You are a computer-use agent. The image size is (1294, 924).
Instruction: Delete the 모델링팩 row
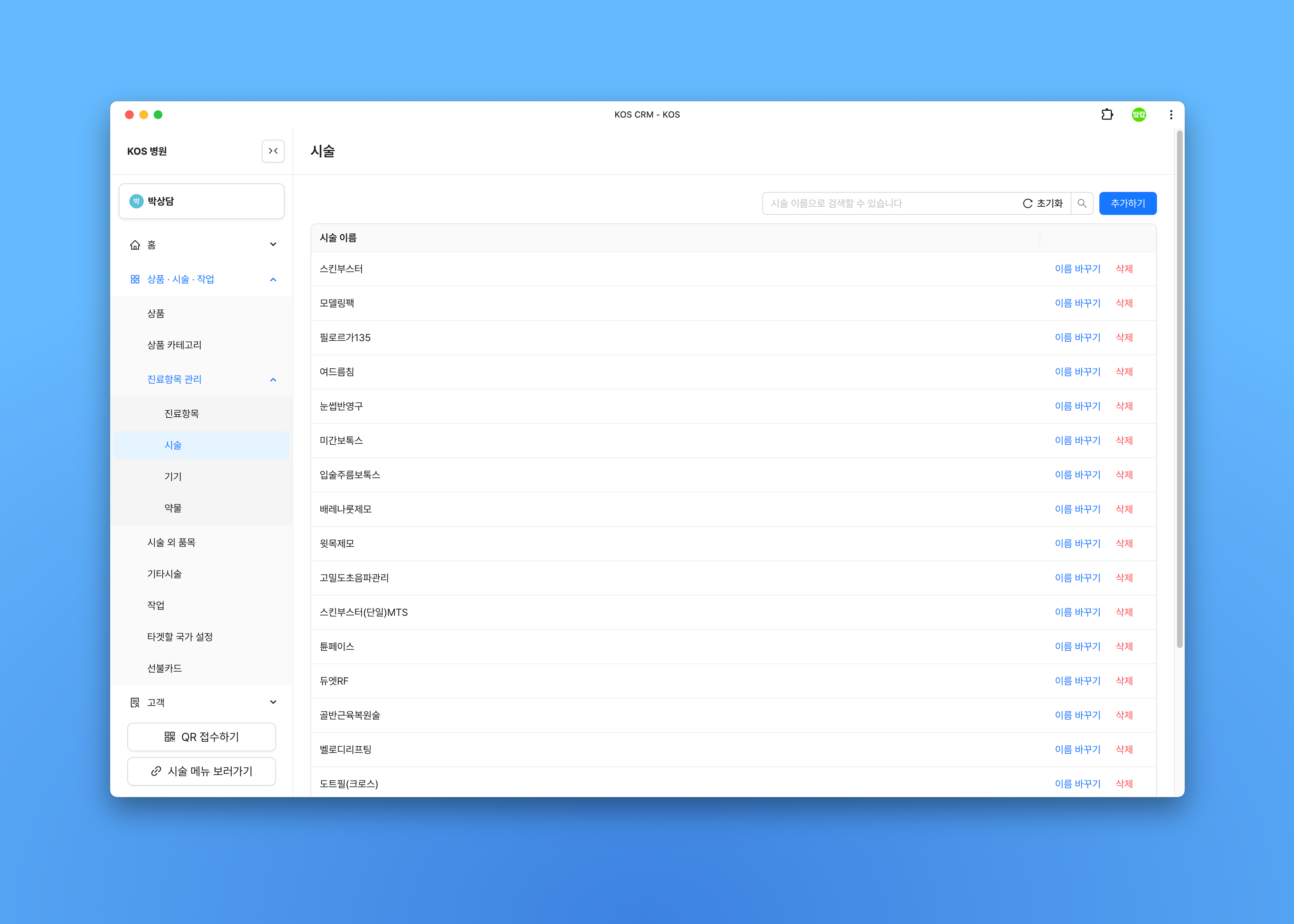[x=1125, y=303]
